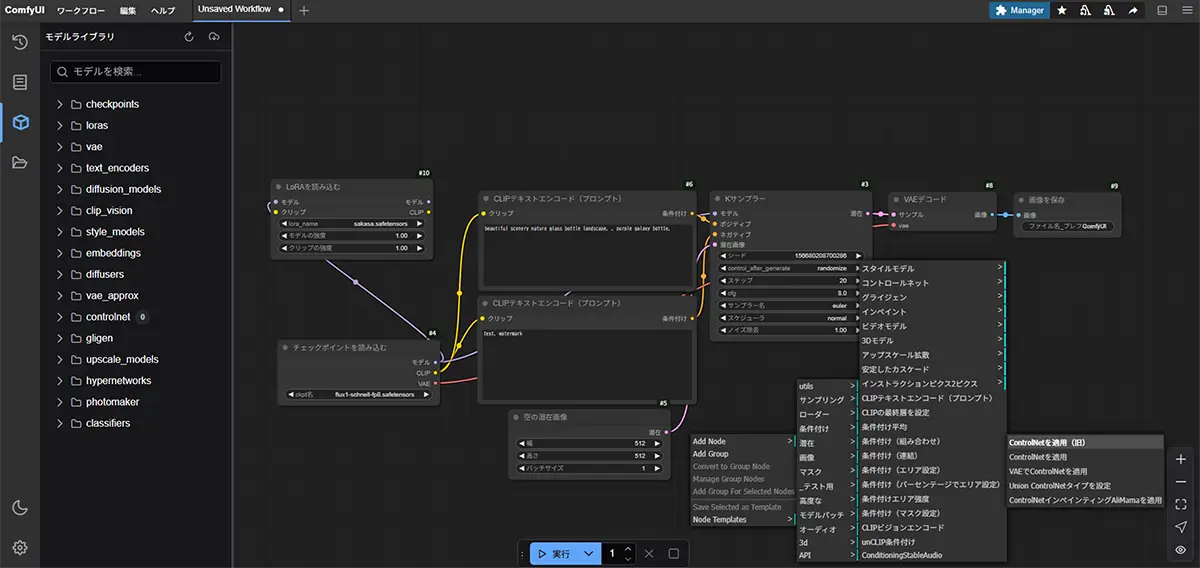
Task: Collapse the Kサンプラー node dot
Action: pyautogui.click(x=717, y=199)
